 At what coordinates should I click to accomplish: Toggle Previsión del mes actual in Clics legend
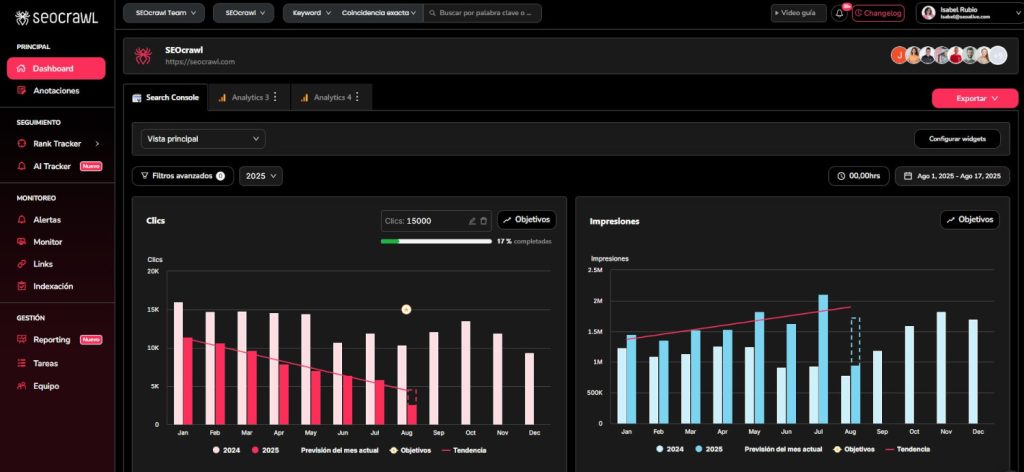[340, 450]
